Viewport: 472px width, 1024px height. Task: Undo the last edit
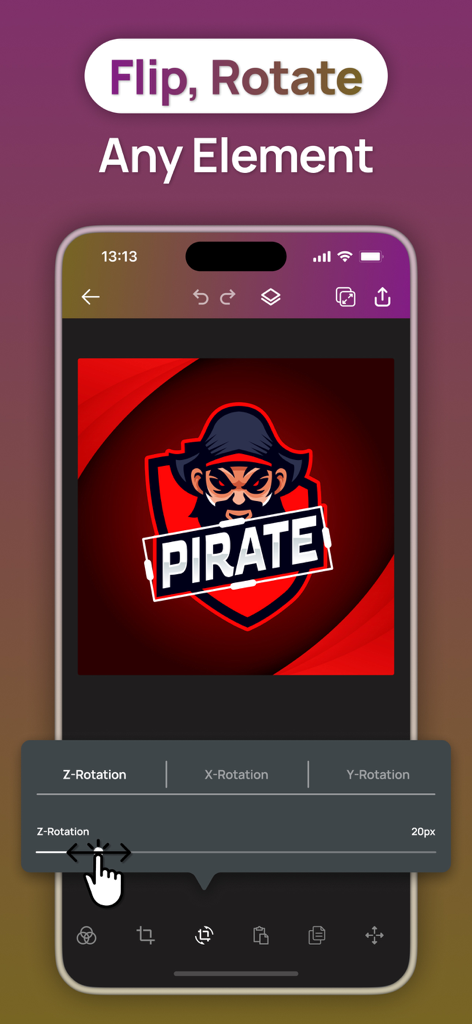click(200, 297)
